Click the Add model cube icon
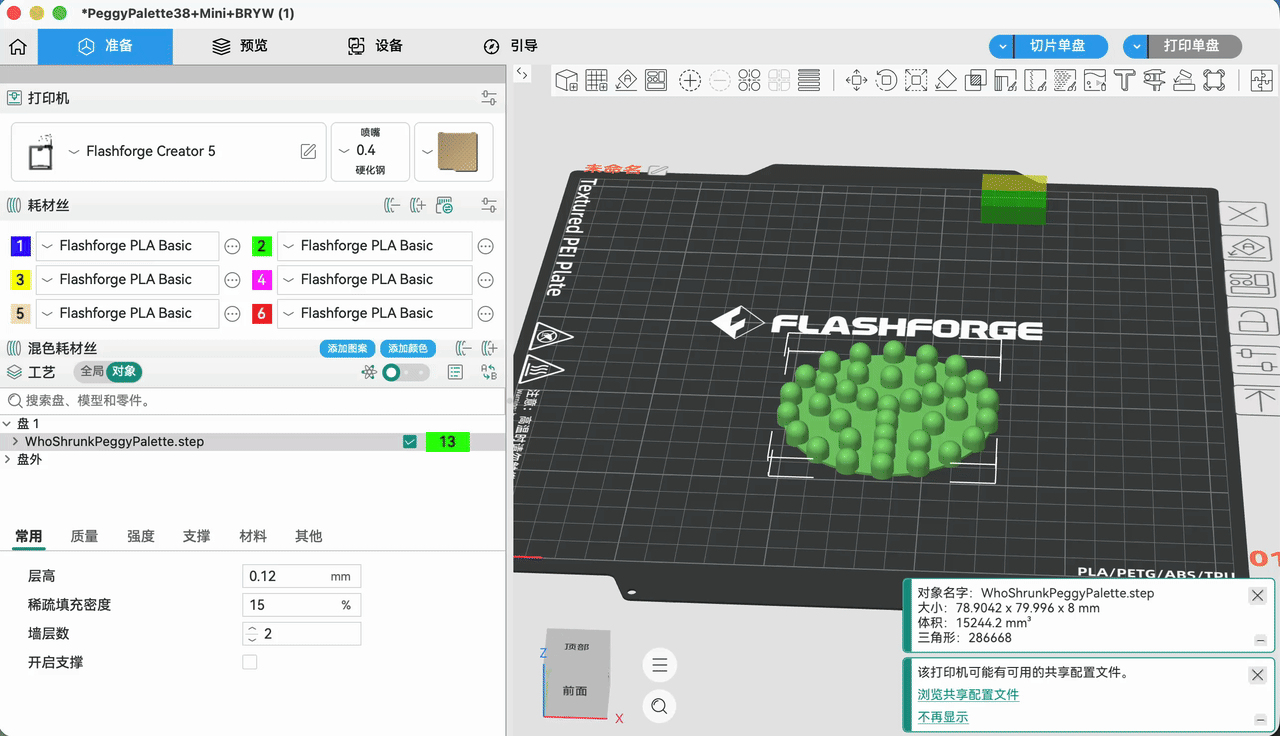 567,81
